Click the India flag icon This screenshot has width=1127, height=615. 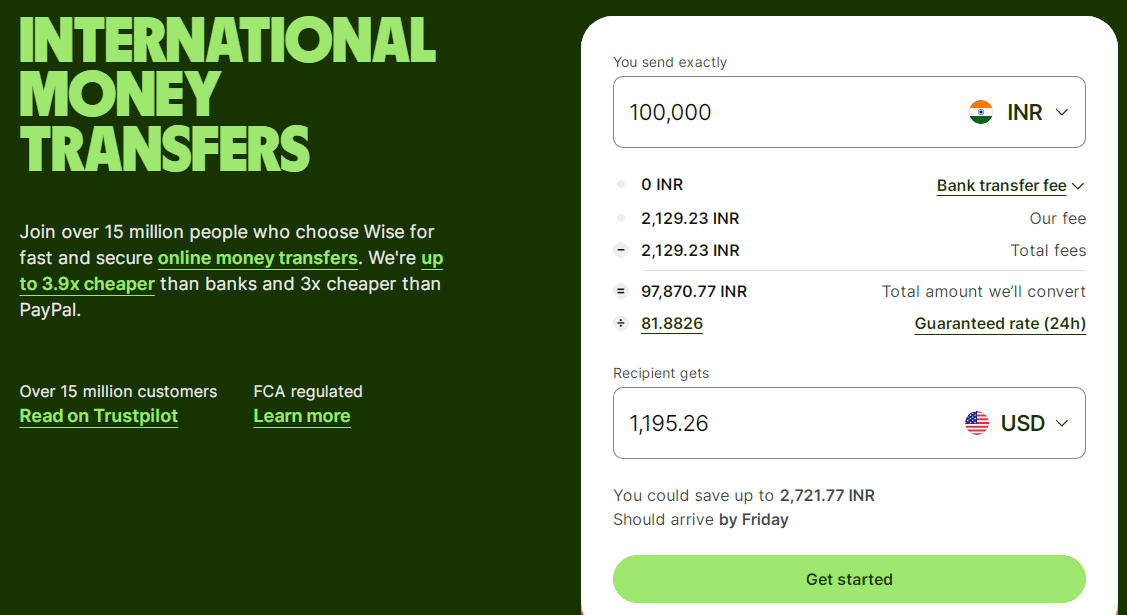click(x=981, y=112)
